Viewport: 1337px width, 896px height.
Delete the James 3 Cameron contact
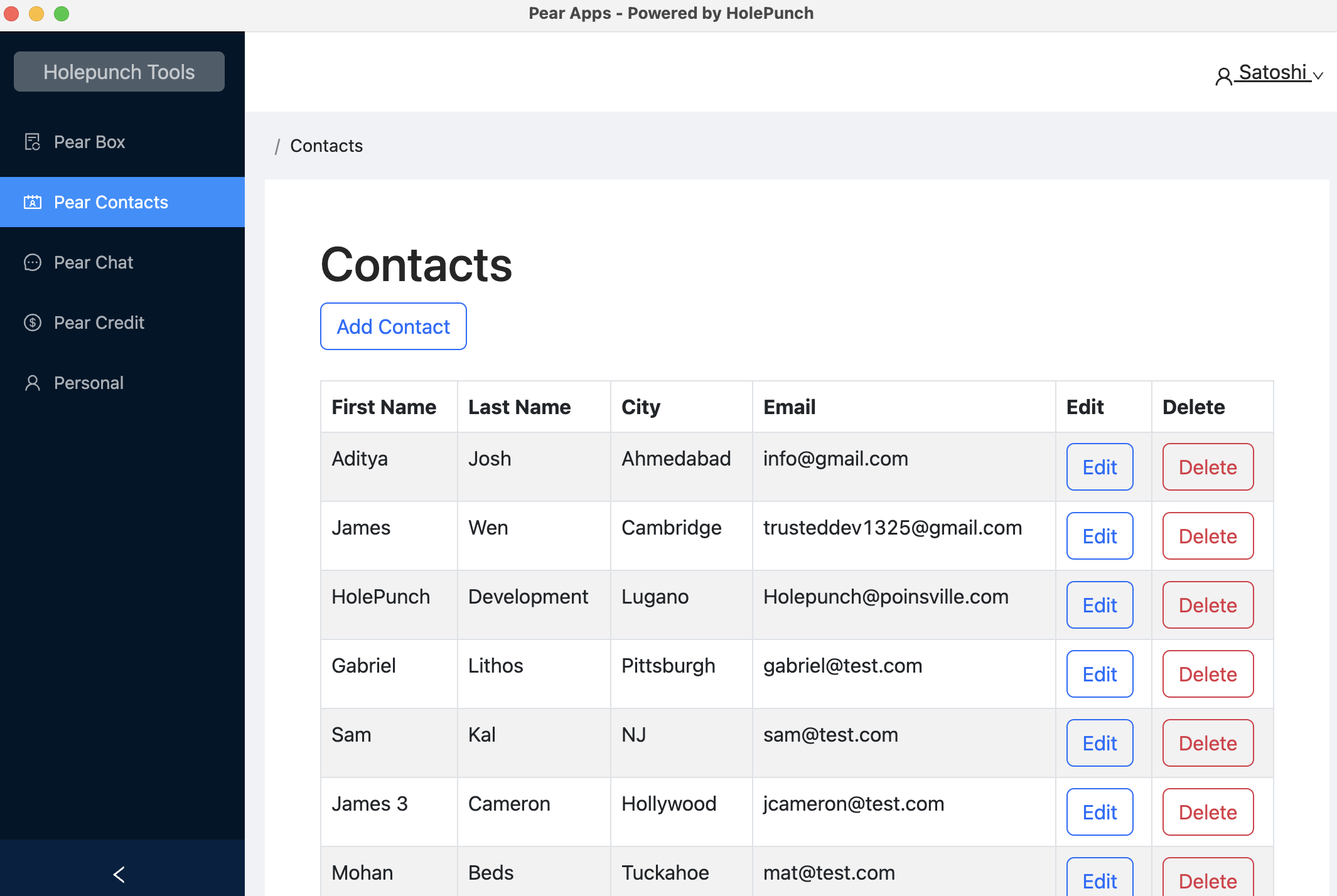pyautogui.click(x=1208, y=812)
